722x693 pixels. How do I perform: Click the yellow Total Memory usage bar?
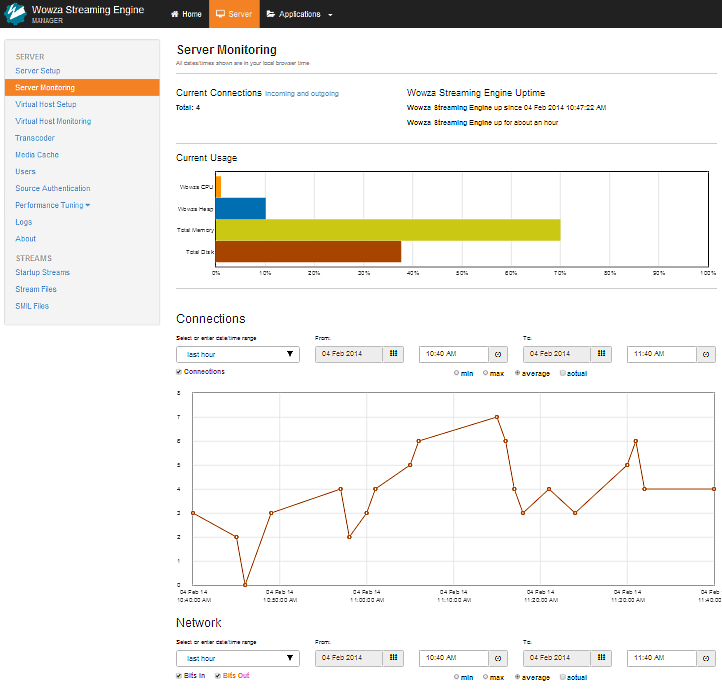pos(388,230)
